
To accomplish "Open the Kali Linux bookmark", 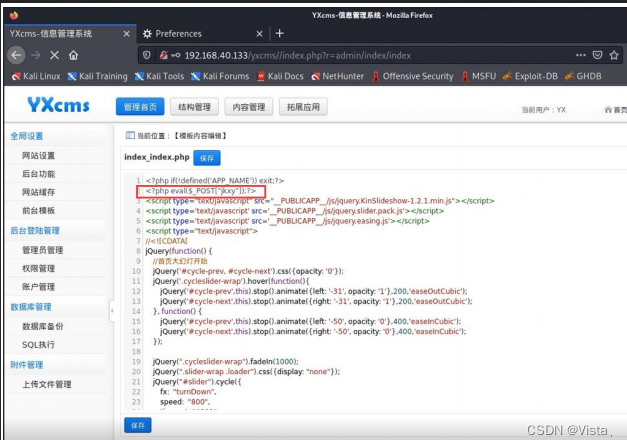I will pos(36,76).
